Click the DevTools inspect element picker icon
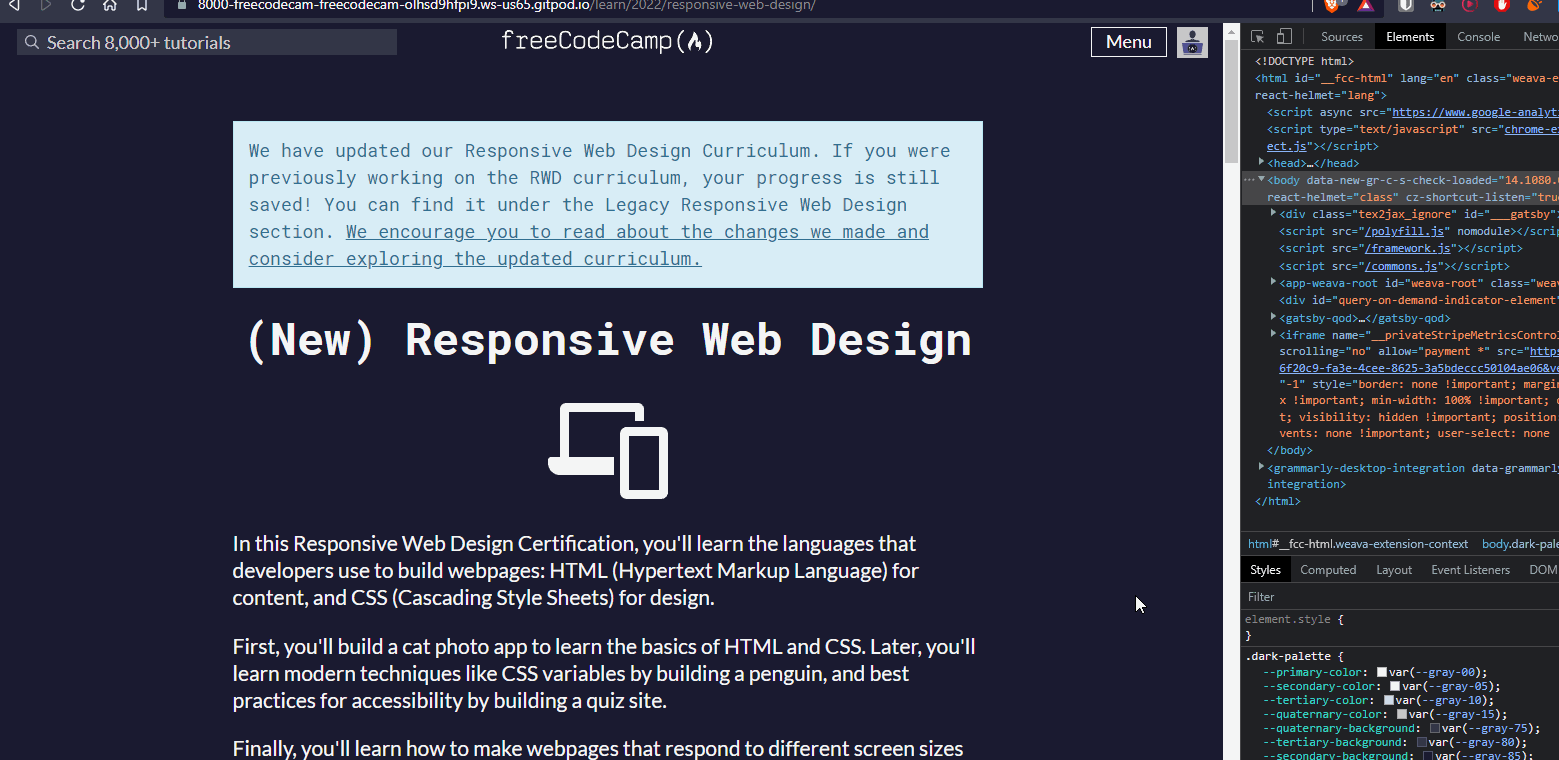The image size is (1559, 760). click(x=1258, y=37)
